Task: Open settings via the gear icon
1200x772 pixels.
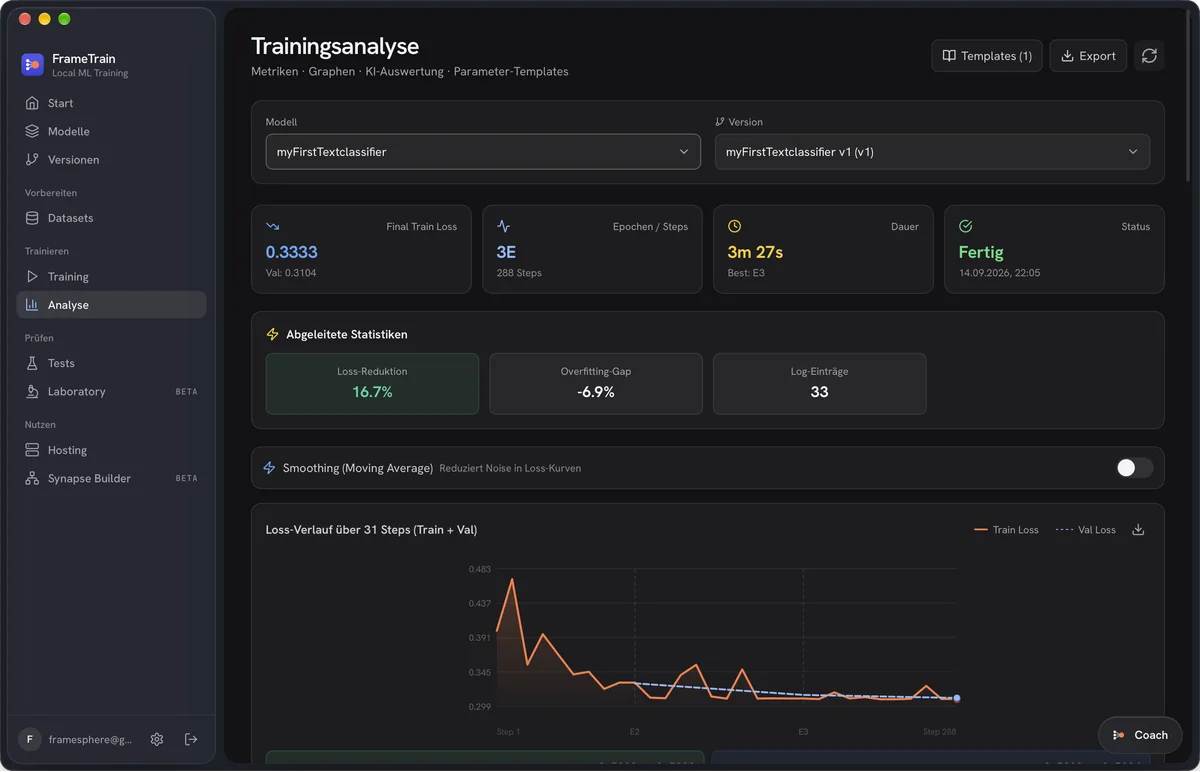Action: (157, 739)
